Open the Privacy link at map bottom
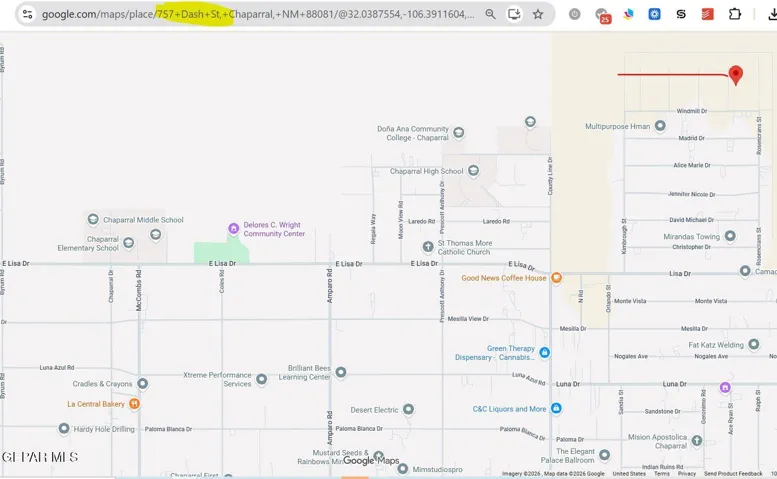 point(686,474)
